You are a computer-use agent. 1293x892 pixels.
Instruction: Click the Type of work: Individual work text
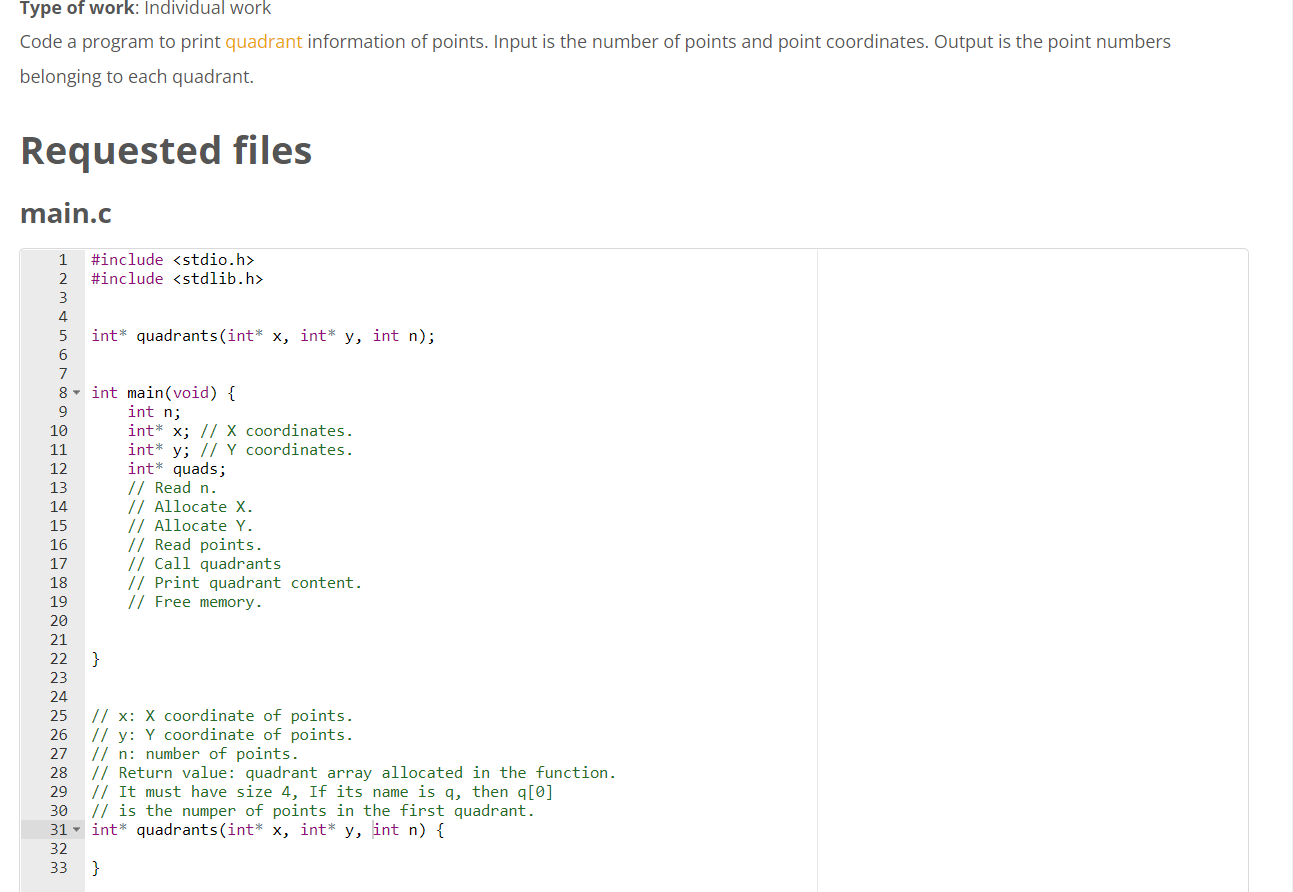pyautogui.click(x=145, y=8)
